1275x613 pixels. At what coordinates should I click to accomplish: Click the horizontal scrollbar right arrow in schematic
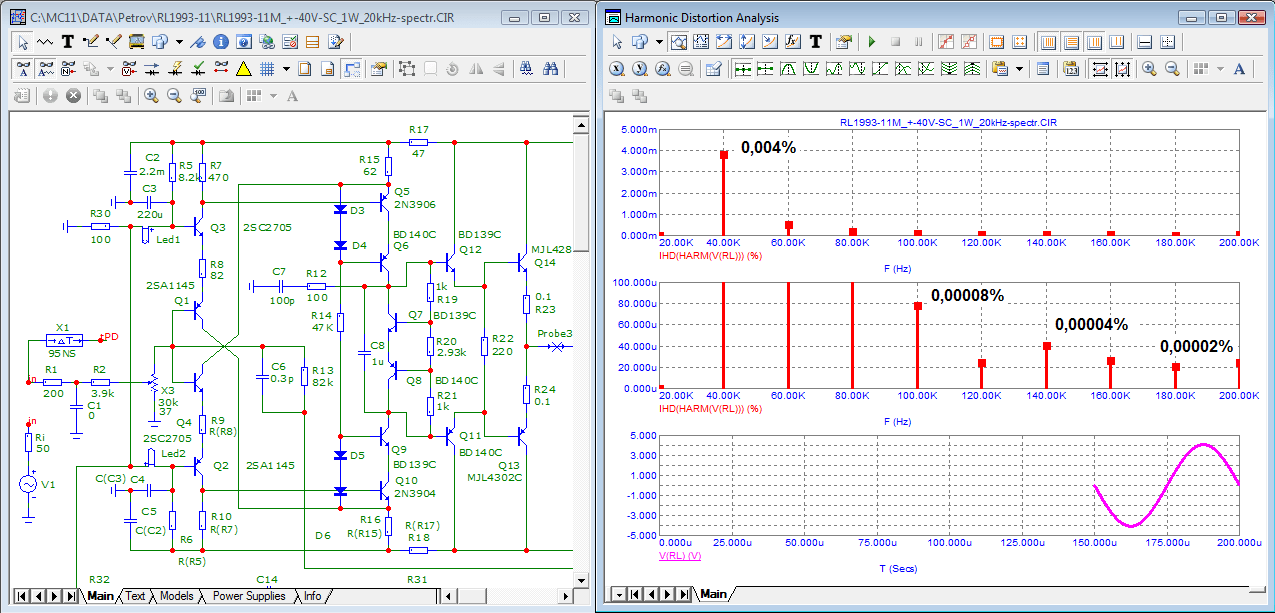pyautogui.click(x=564, y=596)
